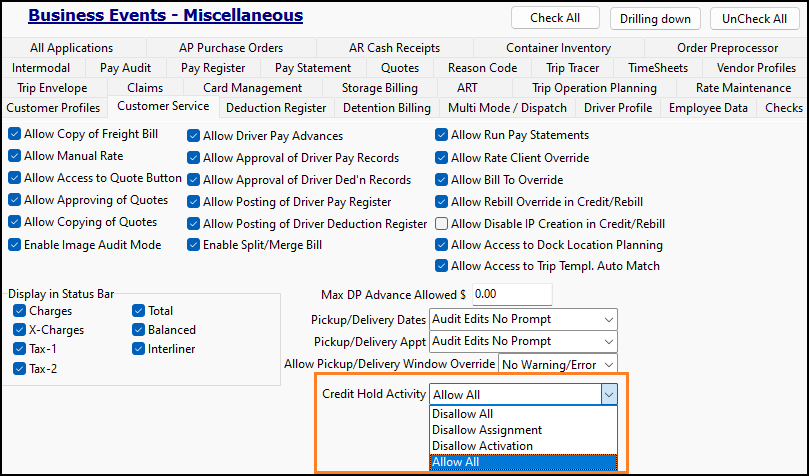Toggle Allow Rate Client Override
Image resolution: width=809 pixels, height=476 pixels.
pos(441,158)
